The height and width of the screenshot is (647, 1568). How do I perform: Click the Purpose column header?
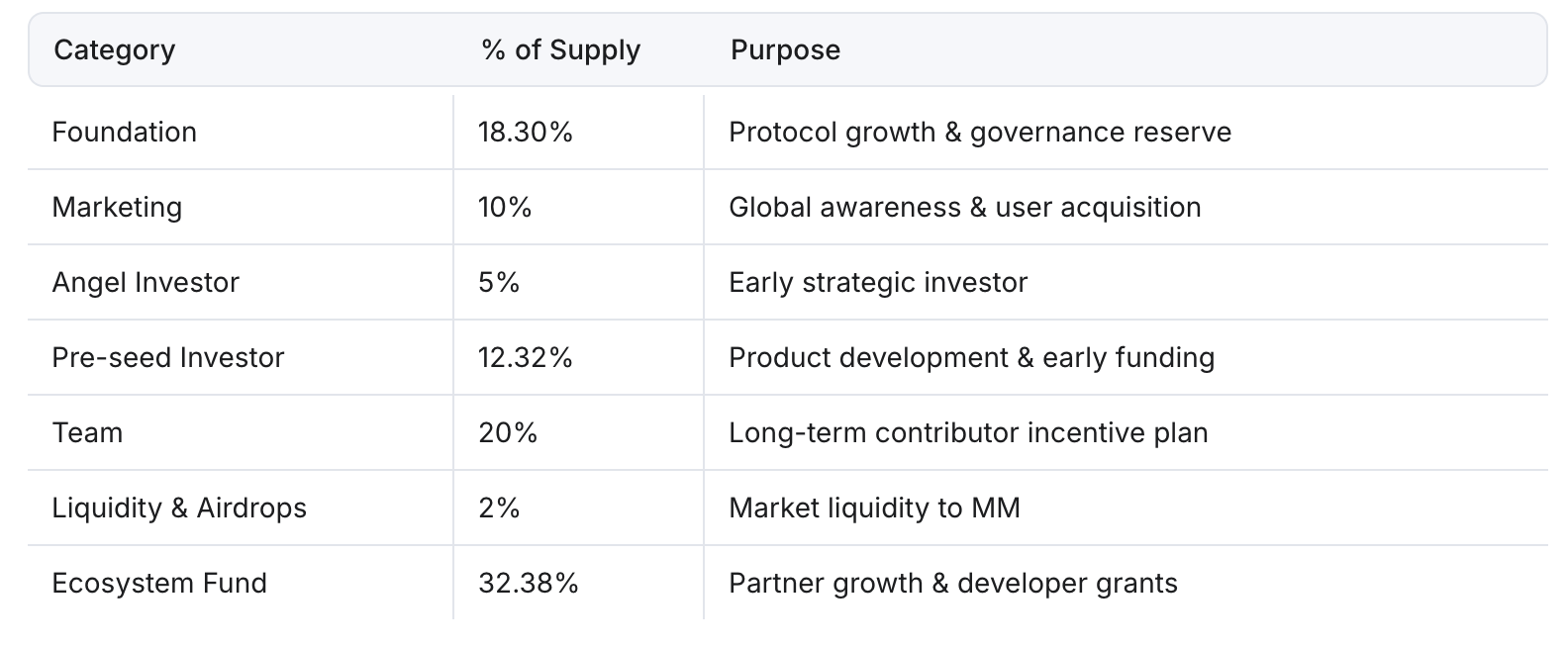tap(785, 49)
